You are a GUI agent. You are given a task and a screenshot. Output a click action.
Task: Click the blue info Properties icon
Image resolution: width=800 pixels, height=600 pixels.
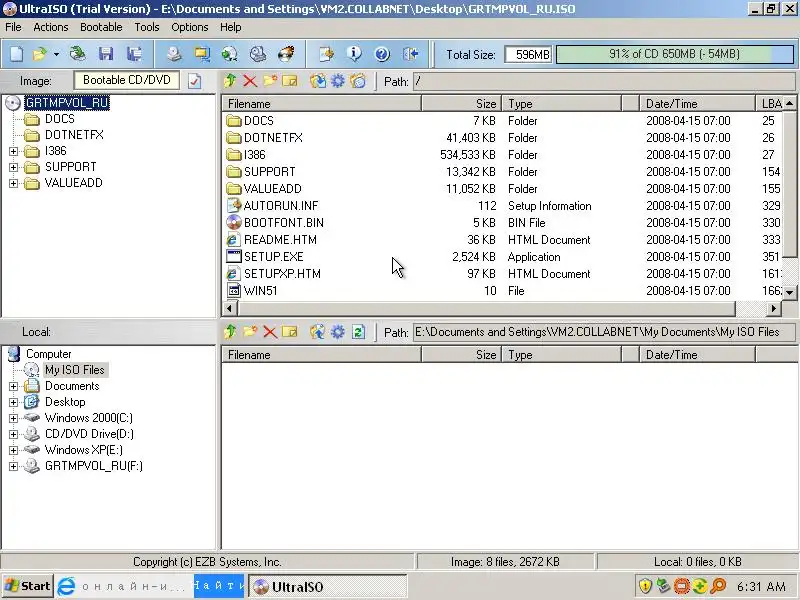354,54
